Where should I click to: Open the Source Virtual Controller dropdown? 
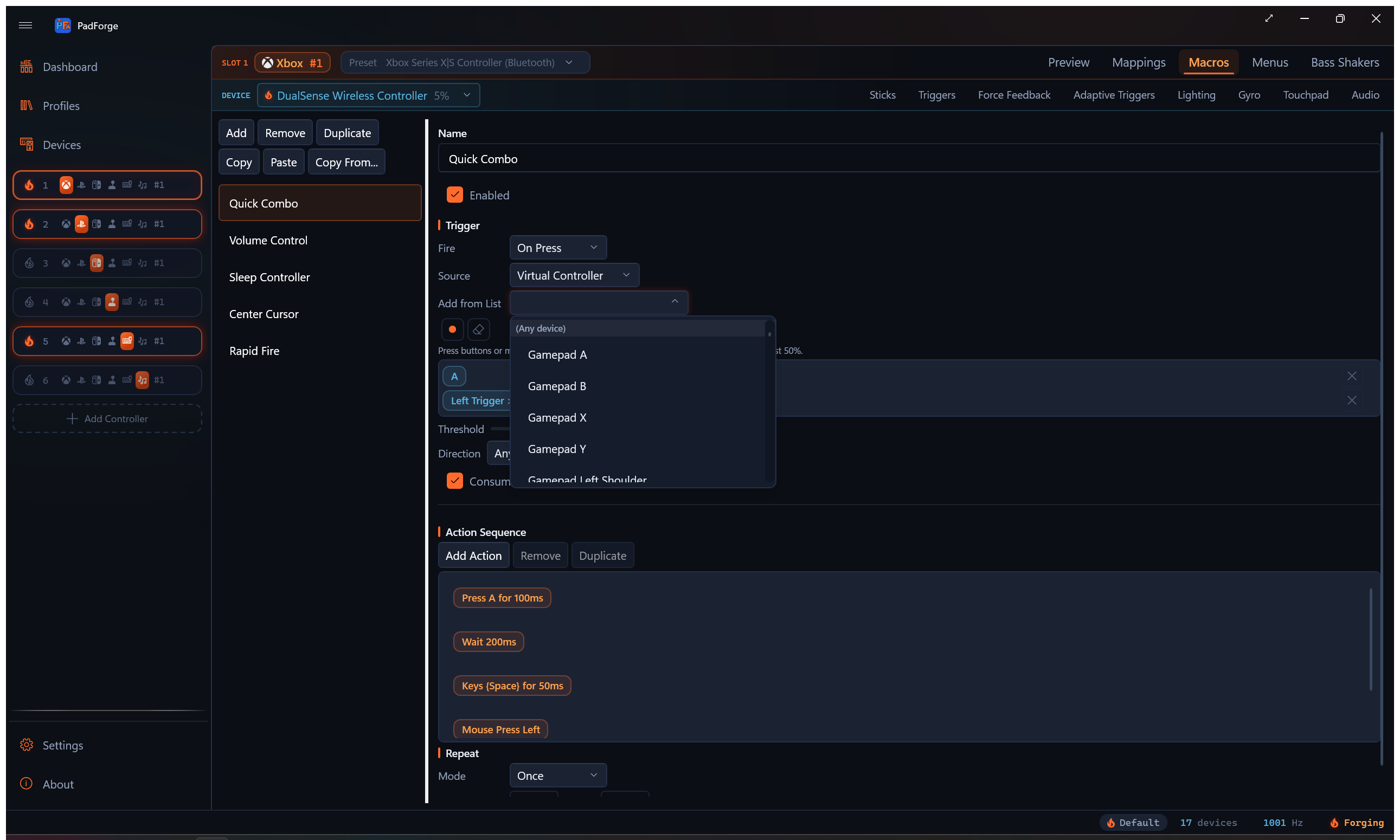574,276
